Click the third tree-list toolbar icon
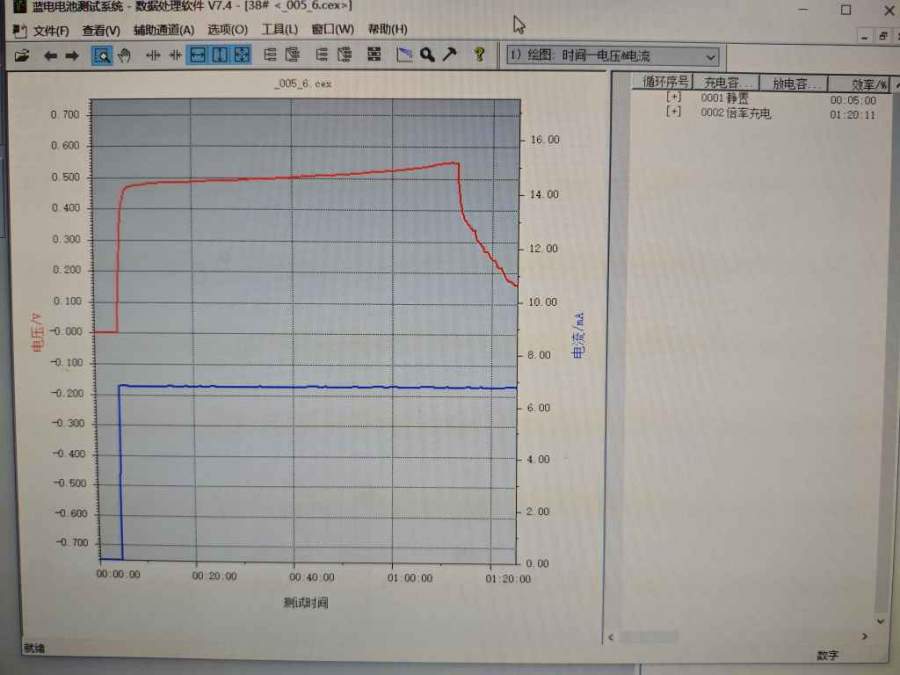 click(x=322, y=55)
